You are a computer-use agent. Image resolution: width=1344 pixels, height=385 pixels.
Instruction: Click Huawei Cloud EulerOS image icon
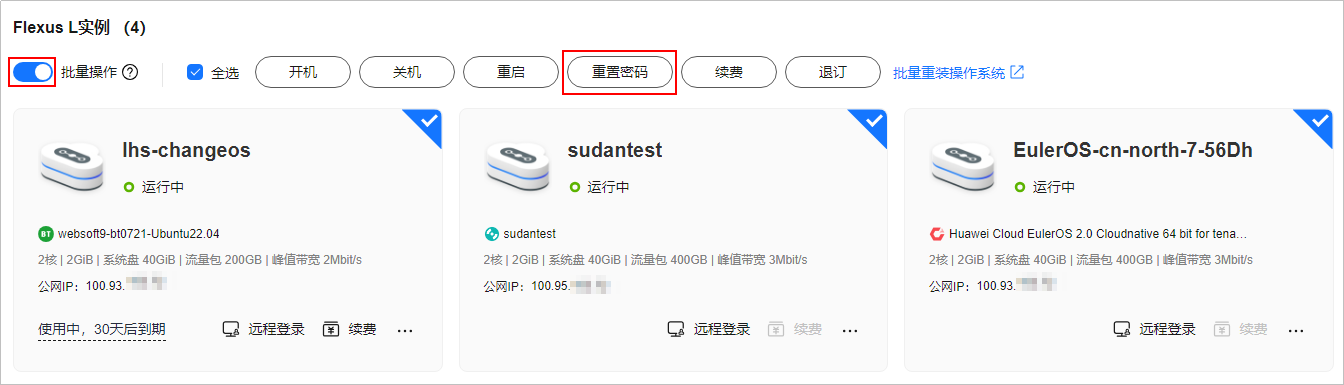pos(937,234)
